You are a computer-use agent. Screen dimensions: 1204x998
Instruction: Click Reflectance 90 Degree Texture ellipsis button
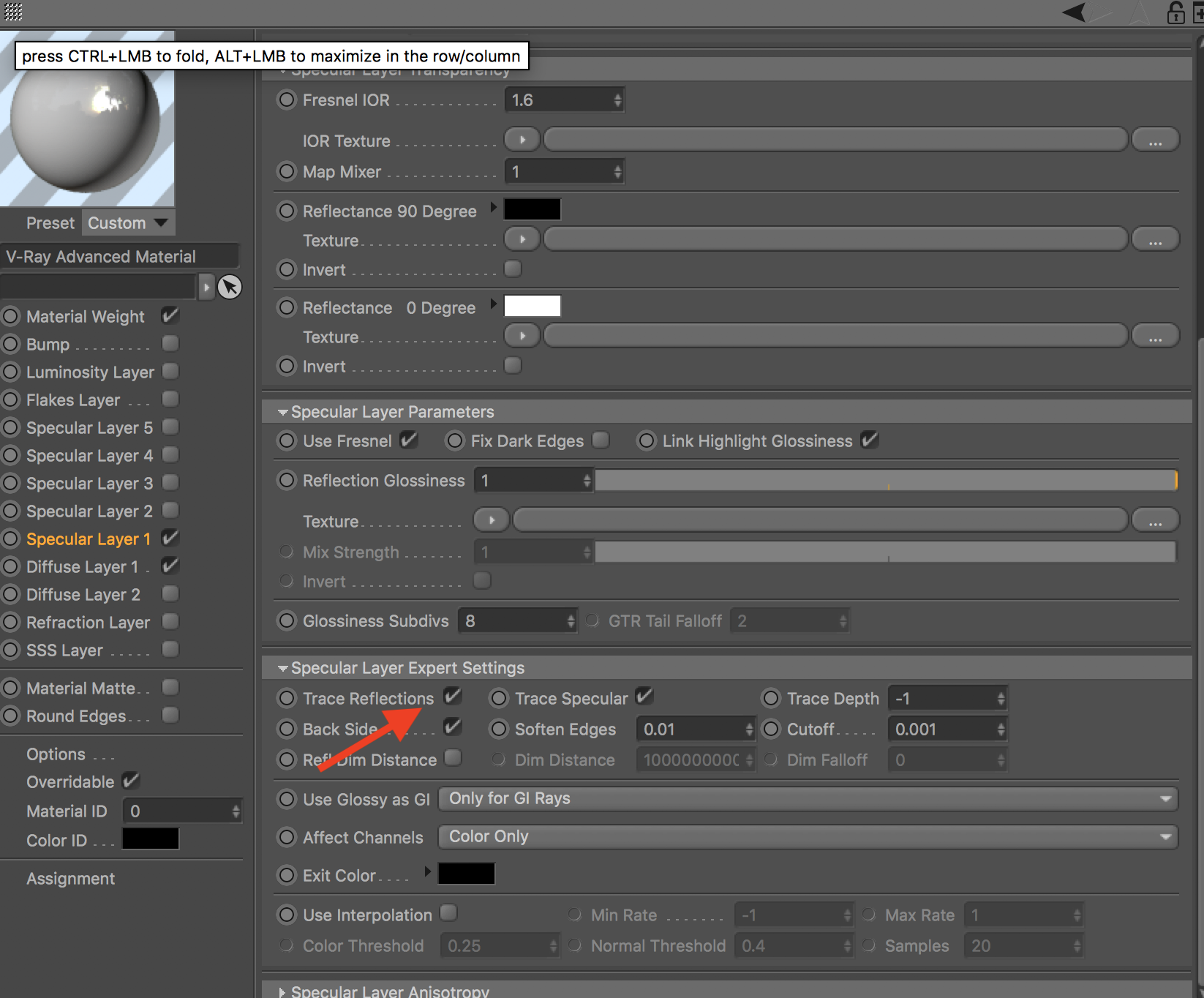coord(1155,239)
